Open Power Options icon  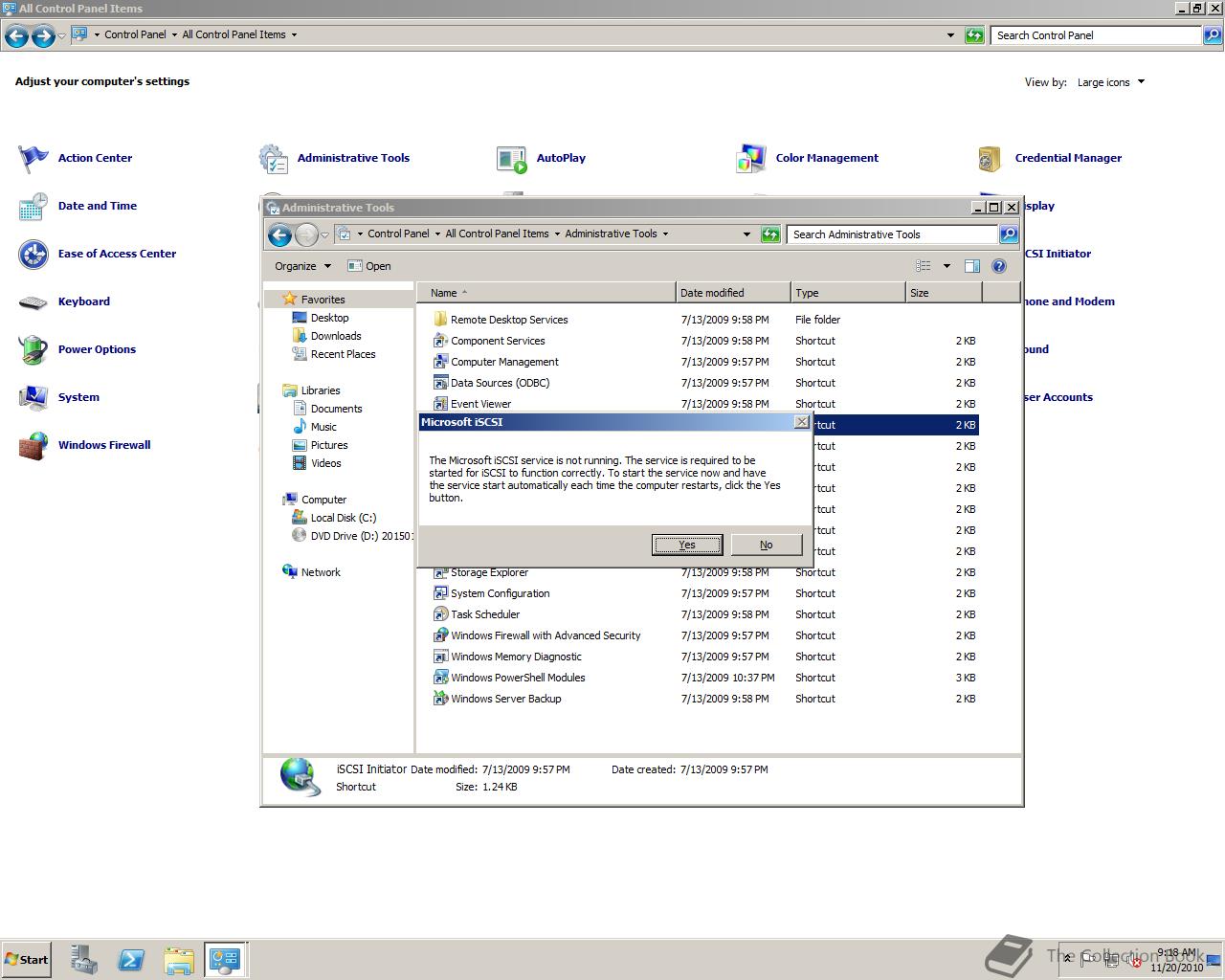click(x=33, y=349)
